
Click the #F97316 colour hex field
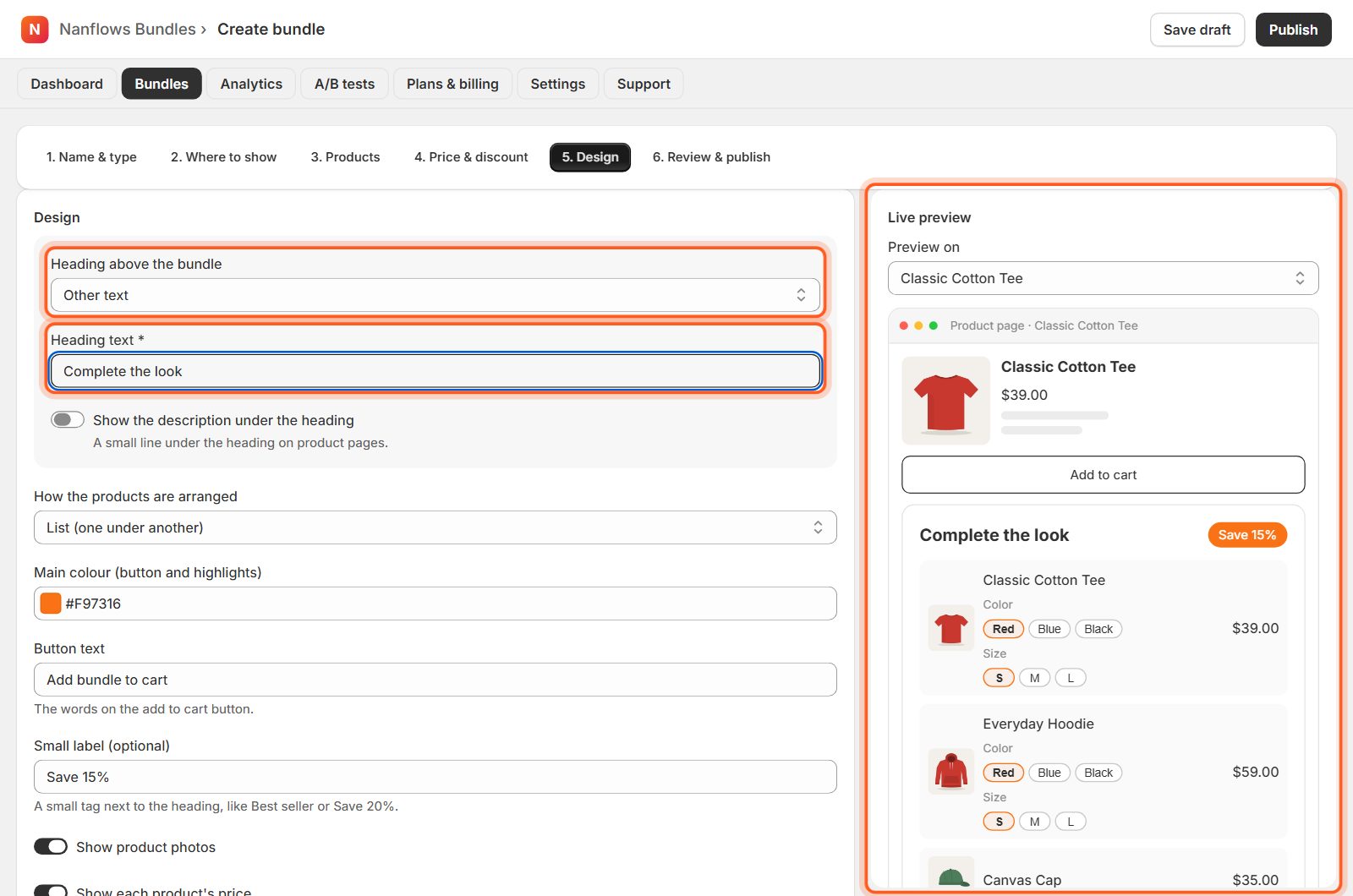pyautogui.click(x=435, y=604)
